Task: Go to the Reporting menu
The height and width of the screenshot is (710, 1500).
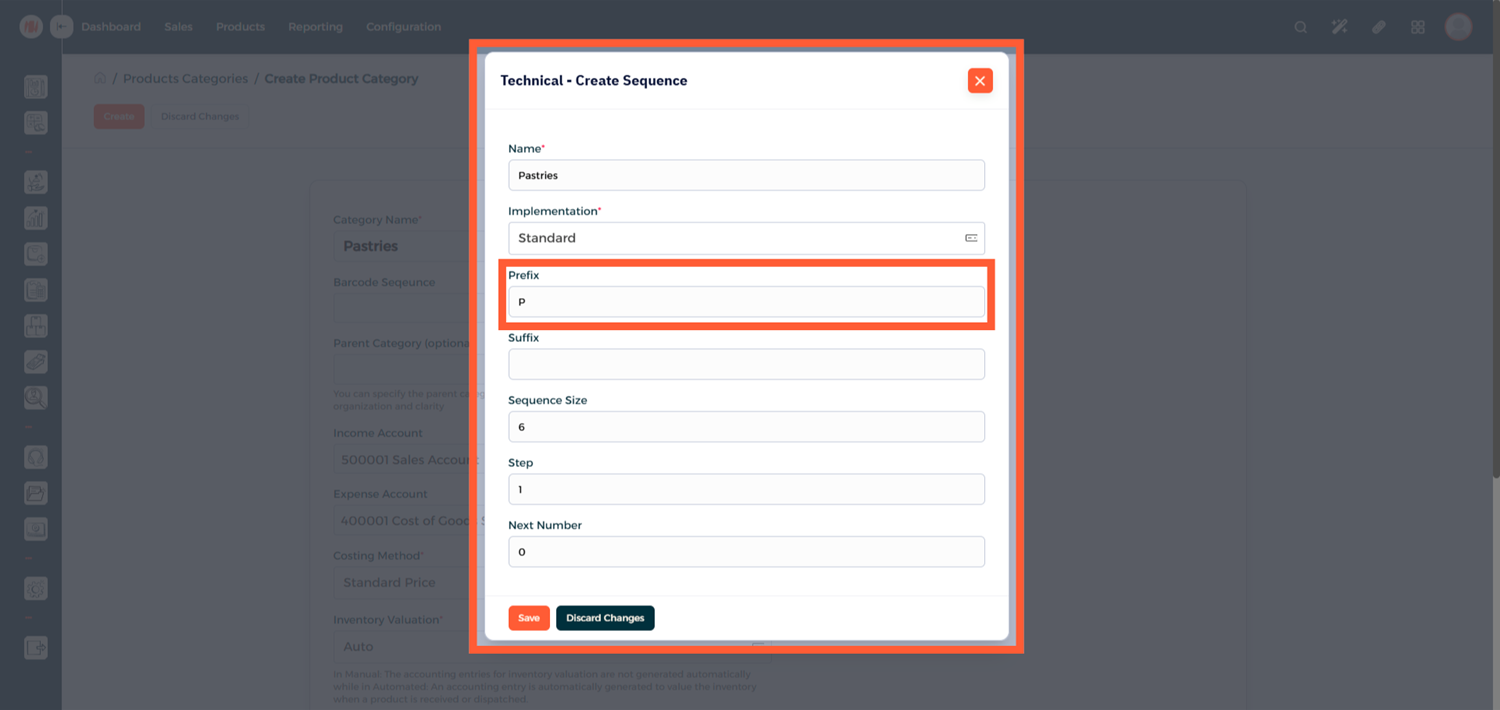Action: 315,27
